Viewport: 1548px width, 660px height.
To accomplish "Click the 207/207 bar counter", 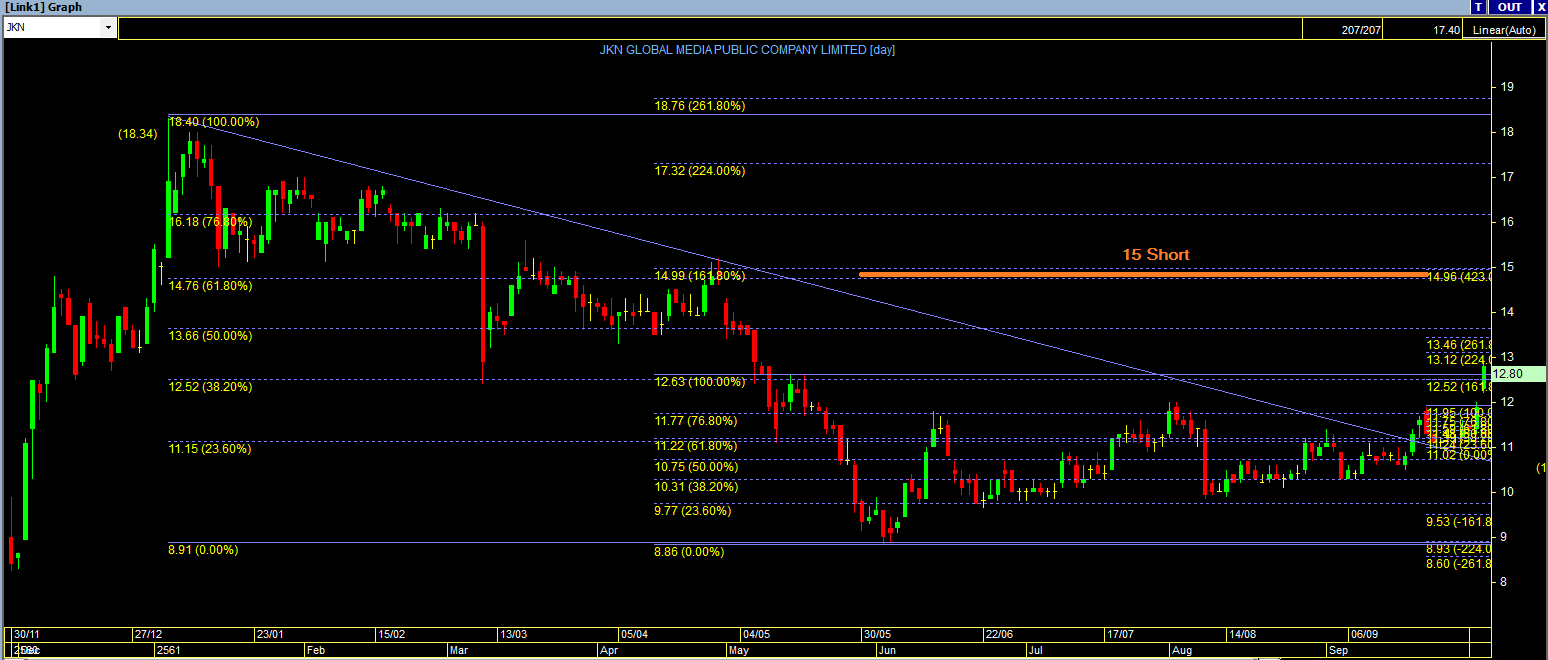I will tap(1362, 30).
